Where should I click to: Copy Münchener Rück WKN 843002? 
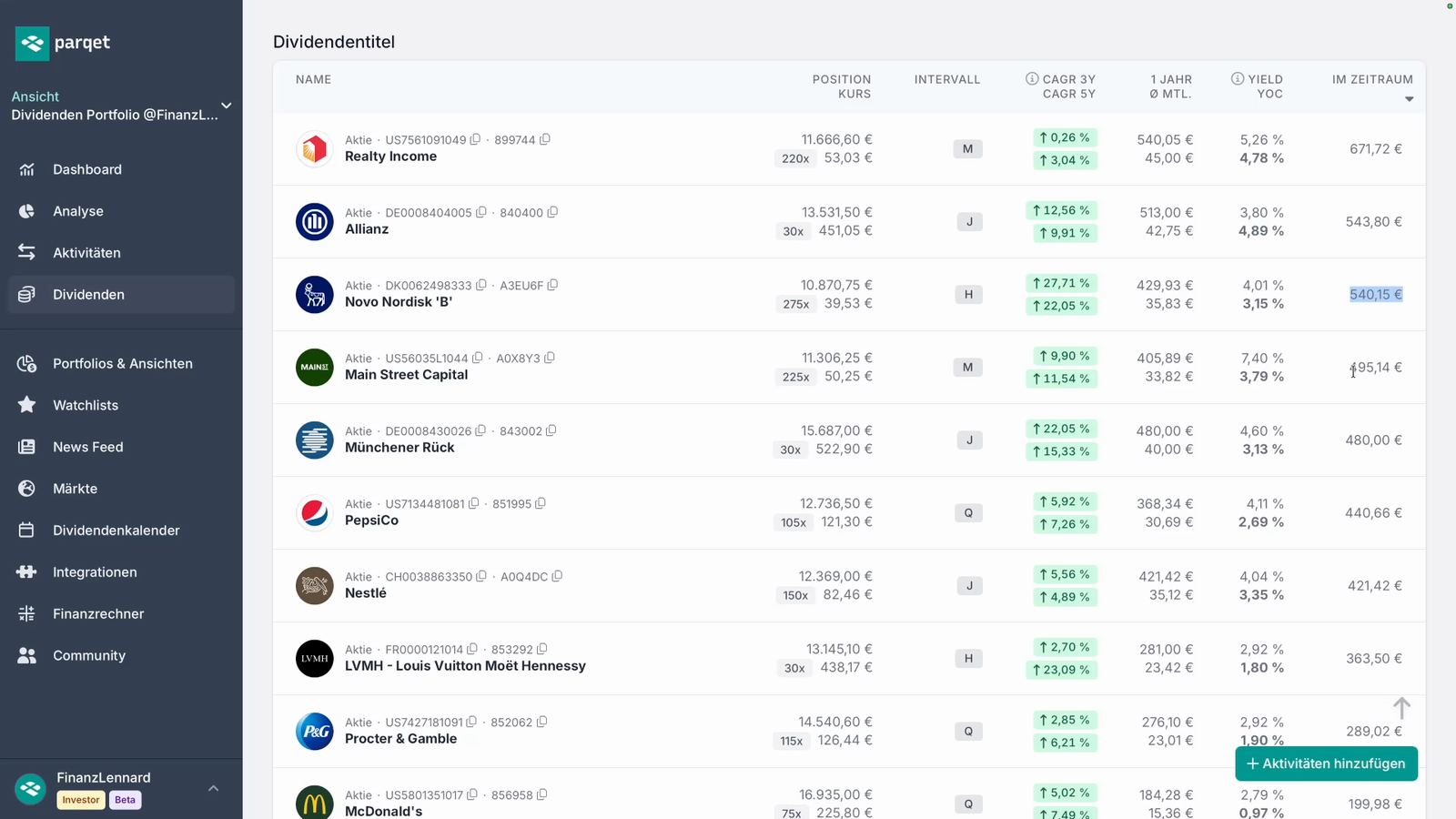[x=551, y=430]
